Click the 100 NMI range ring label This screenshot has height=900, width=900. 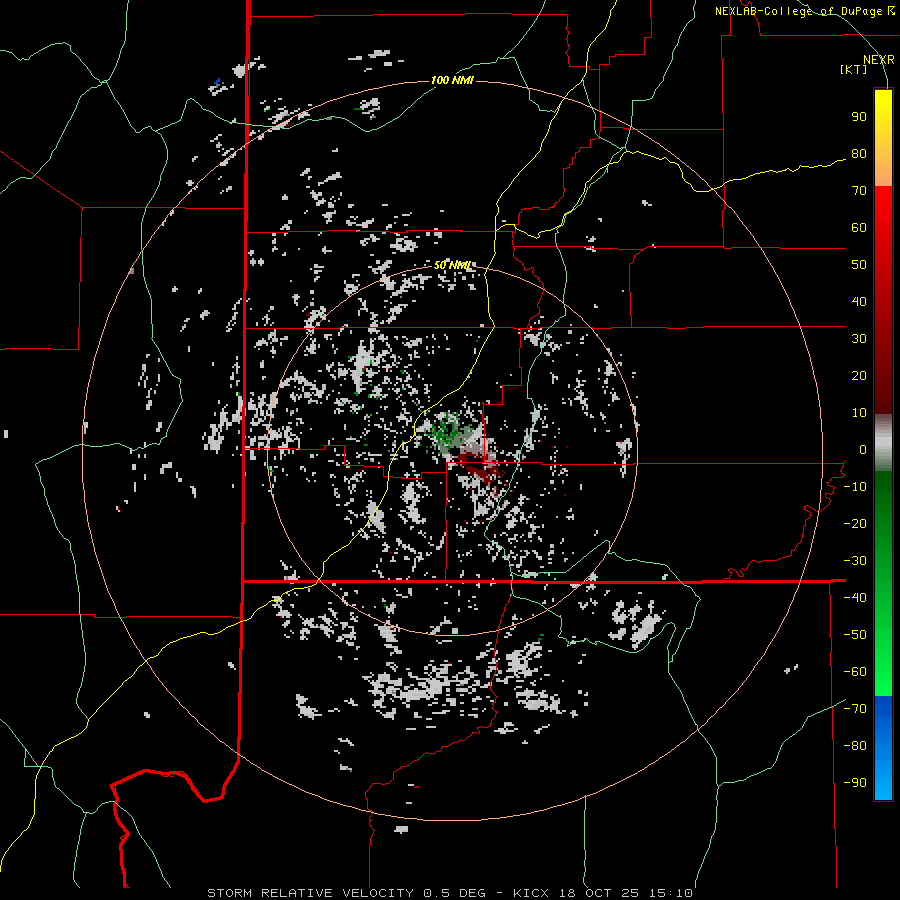[452, 80]
